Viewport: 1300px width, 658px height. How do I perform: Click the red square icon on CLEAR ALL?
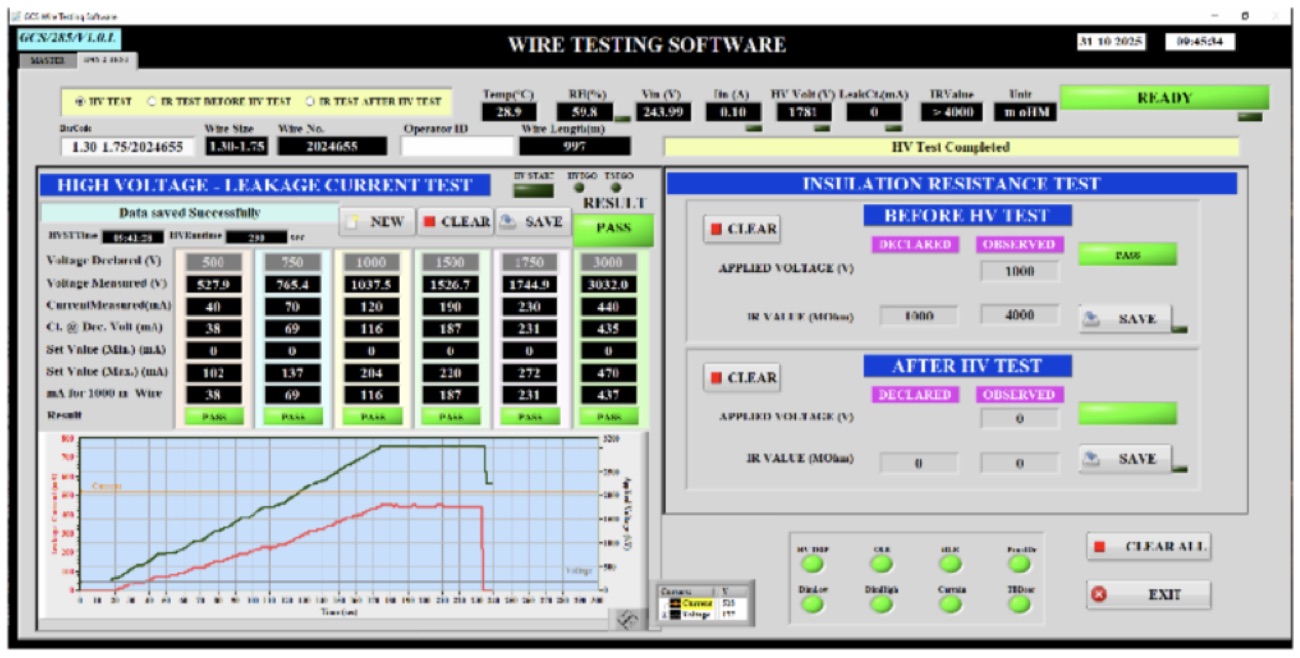pos(1100,547)
